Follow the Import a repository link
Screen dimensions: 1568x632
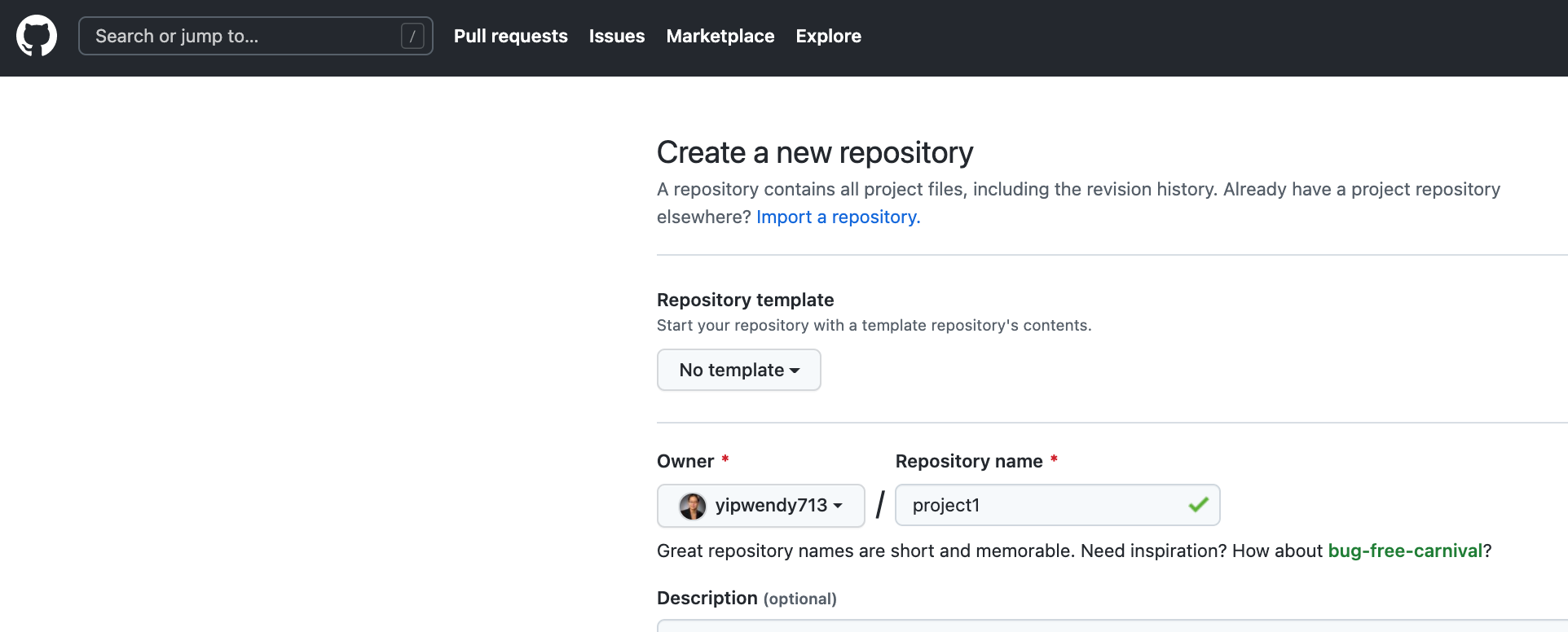click(x=838, y=217)
